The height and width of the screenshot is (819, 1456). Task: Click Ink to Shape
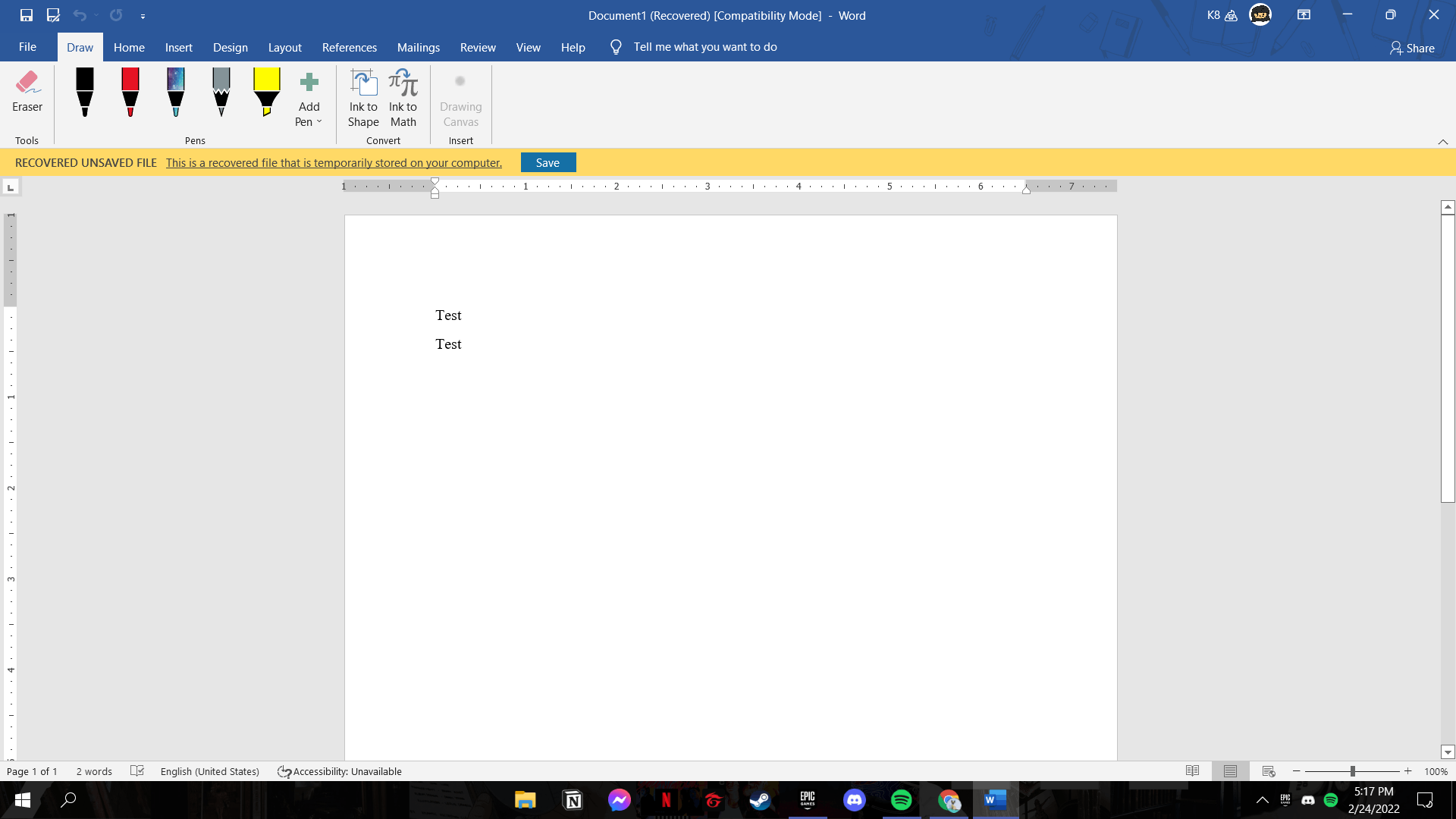(x=363, y=99)
